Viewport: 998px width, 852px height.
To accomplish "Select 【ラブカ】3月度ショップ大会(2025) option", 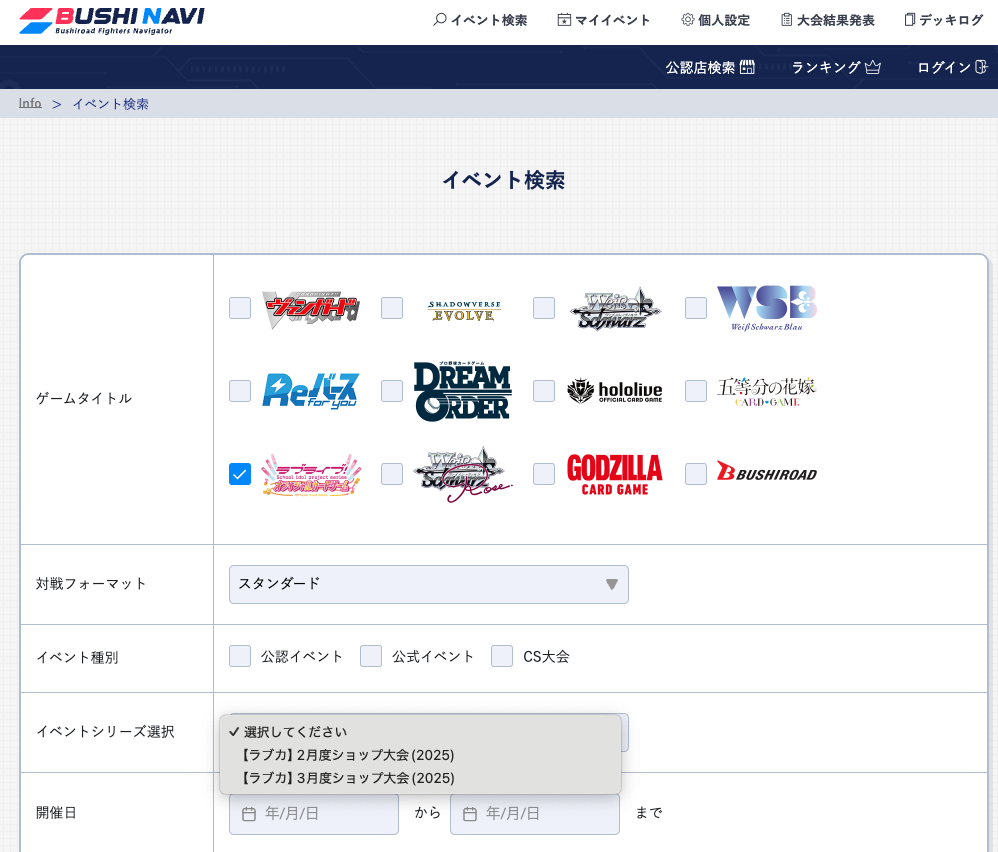I will [420, 778].
